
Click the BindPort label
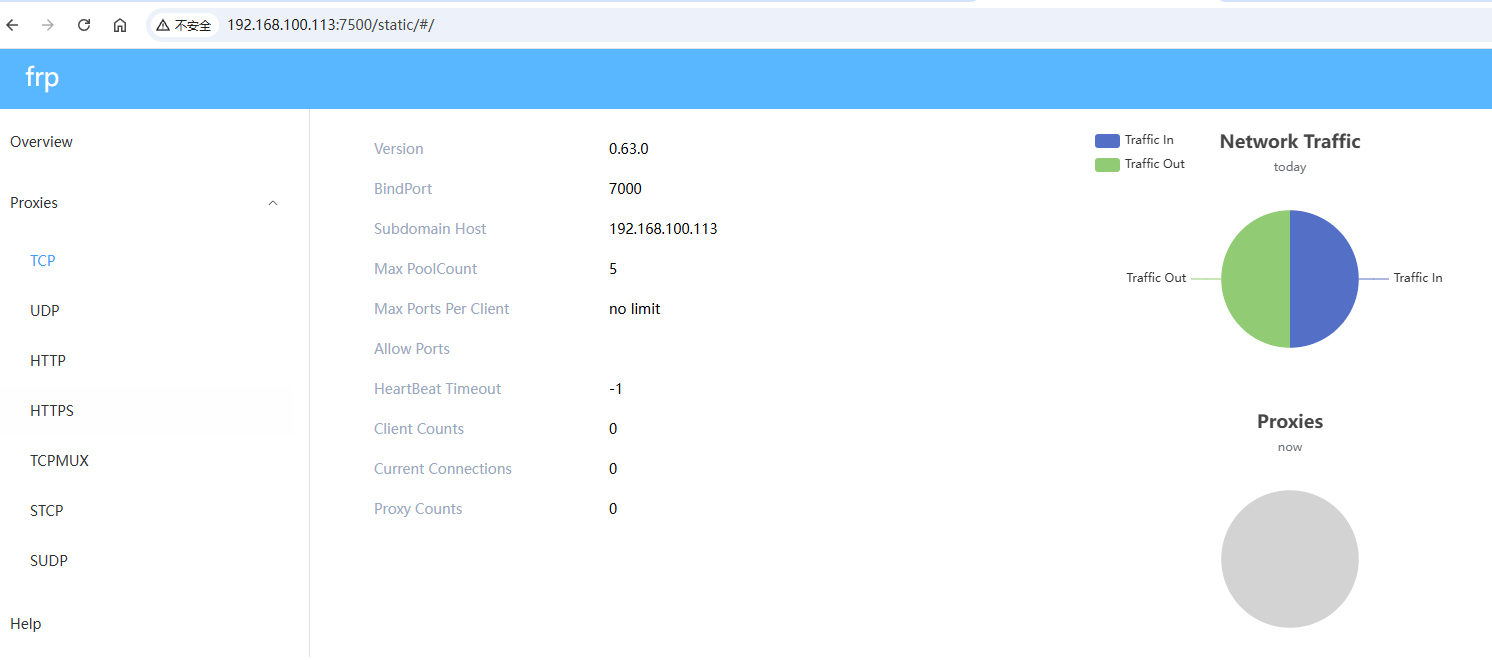click(x=403, y=189)
